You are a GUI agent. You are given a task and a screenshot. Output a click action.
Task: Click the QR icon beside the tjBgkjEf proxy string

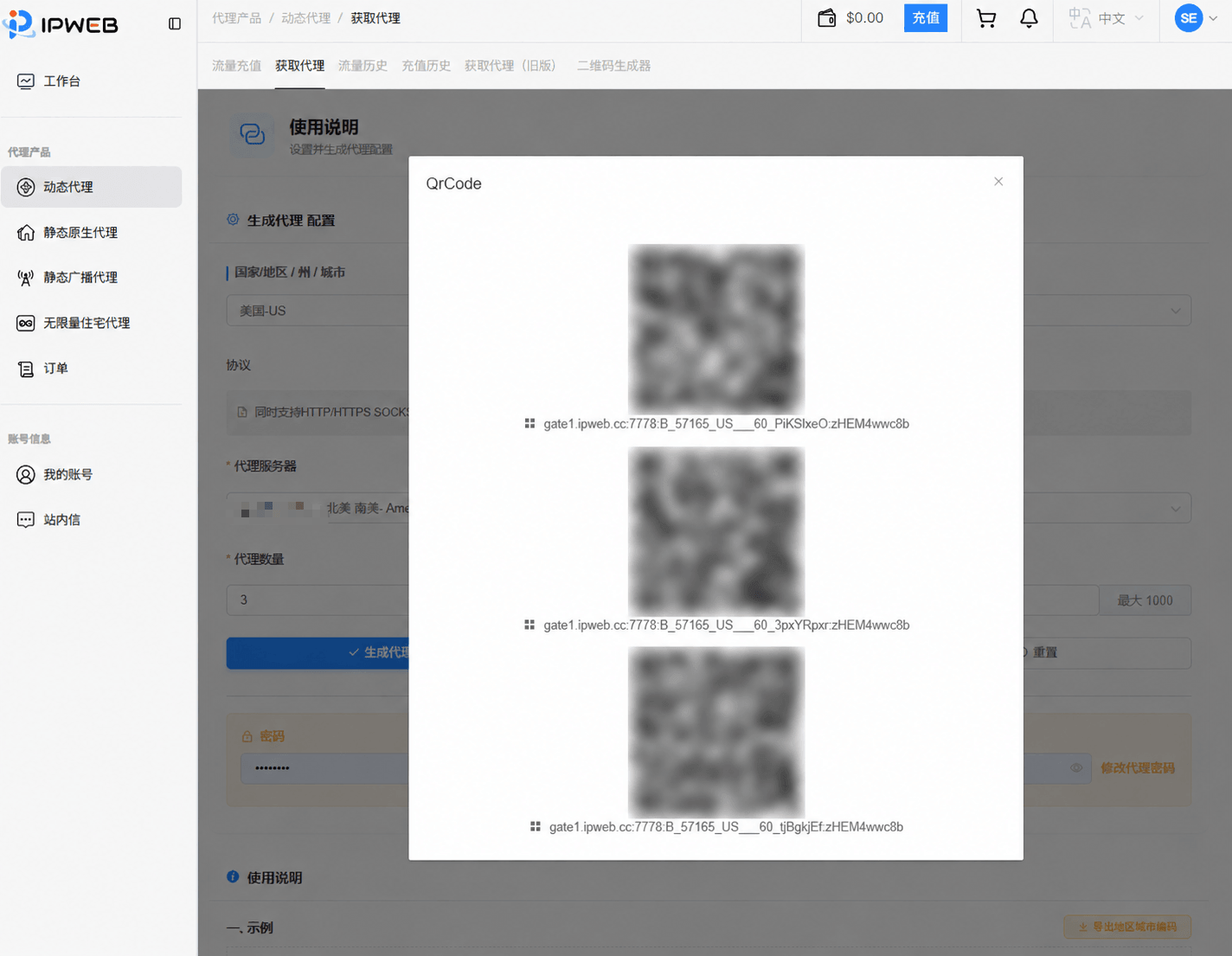[x=536, y=827]
